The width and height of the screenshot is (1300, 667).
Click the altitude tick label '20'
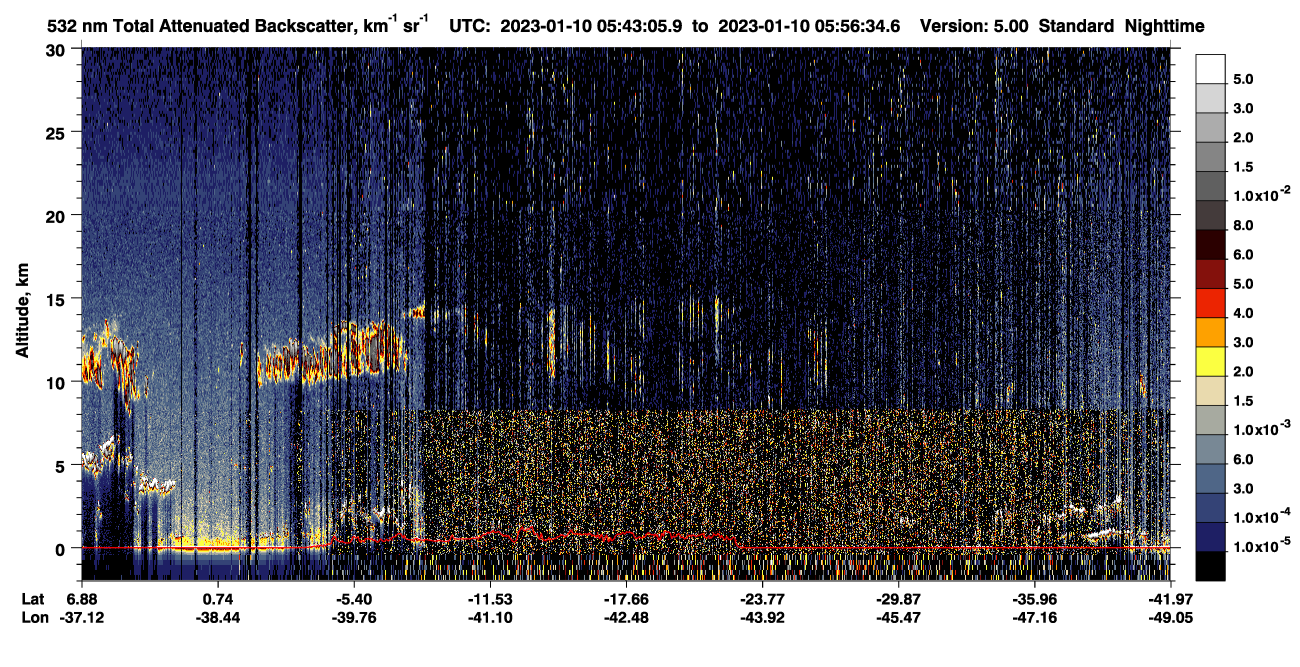tap(58, 216)
